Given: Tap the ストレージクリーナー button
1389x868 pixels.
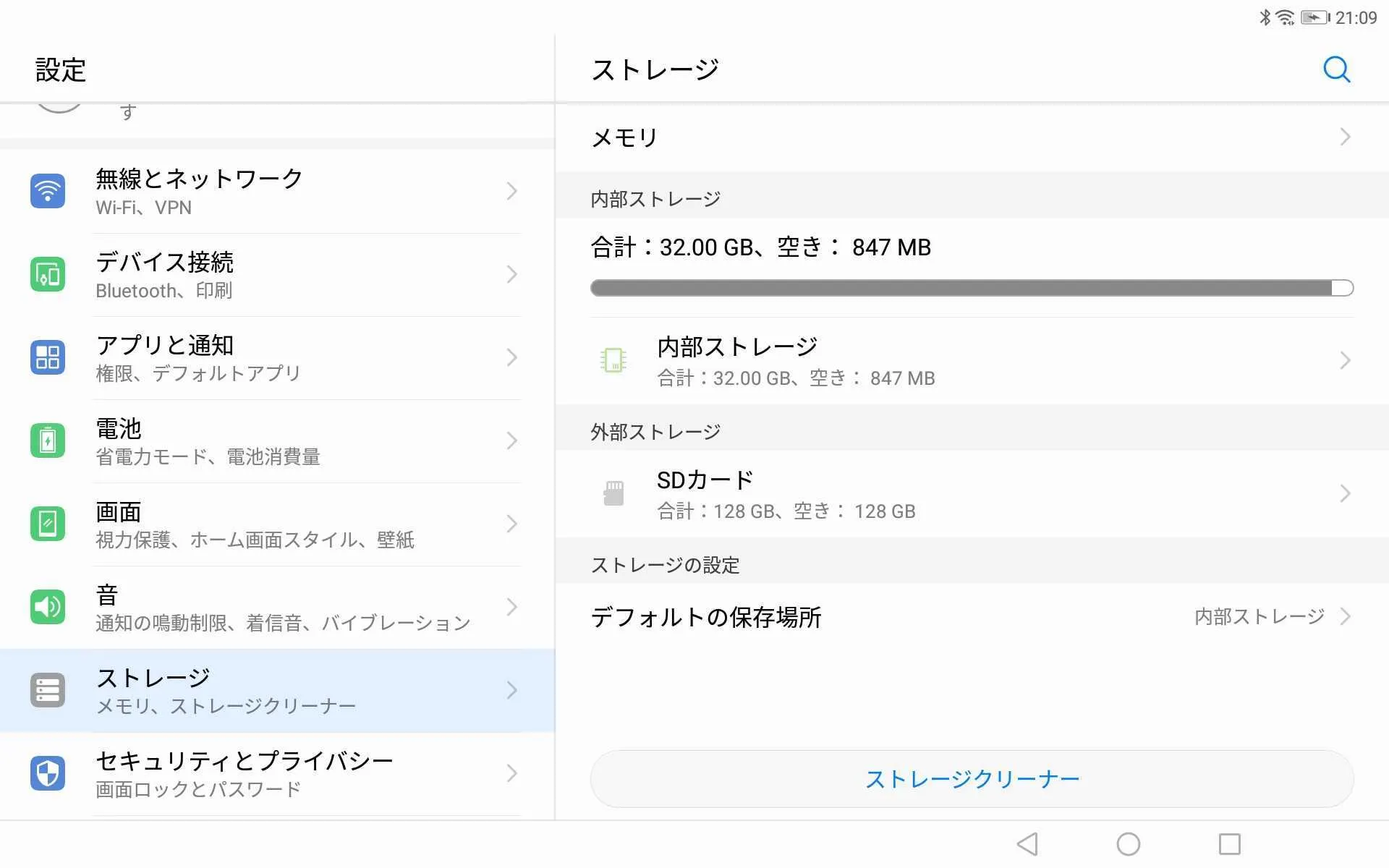Looking at the screenshot, I should click(x=972, y=779).
